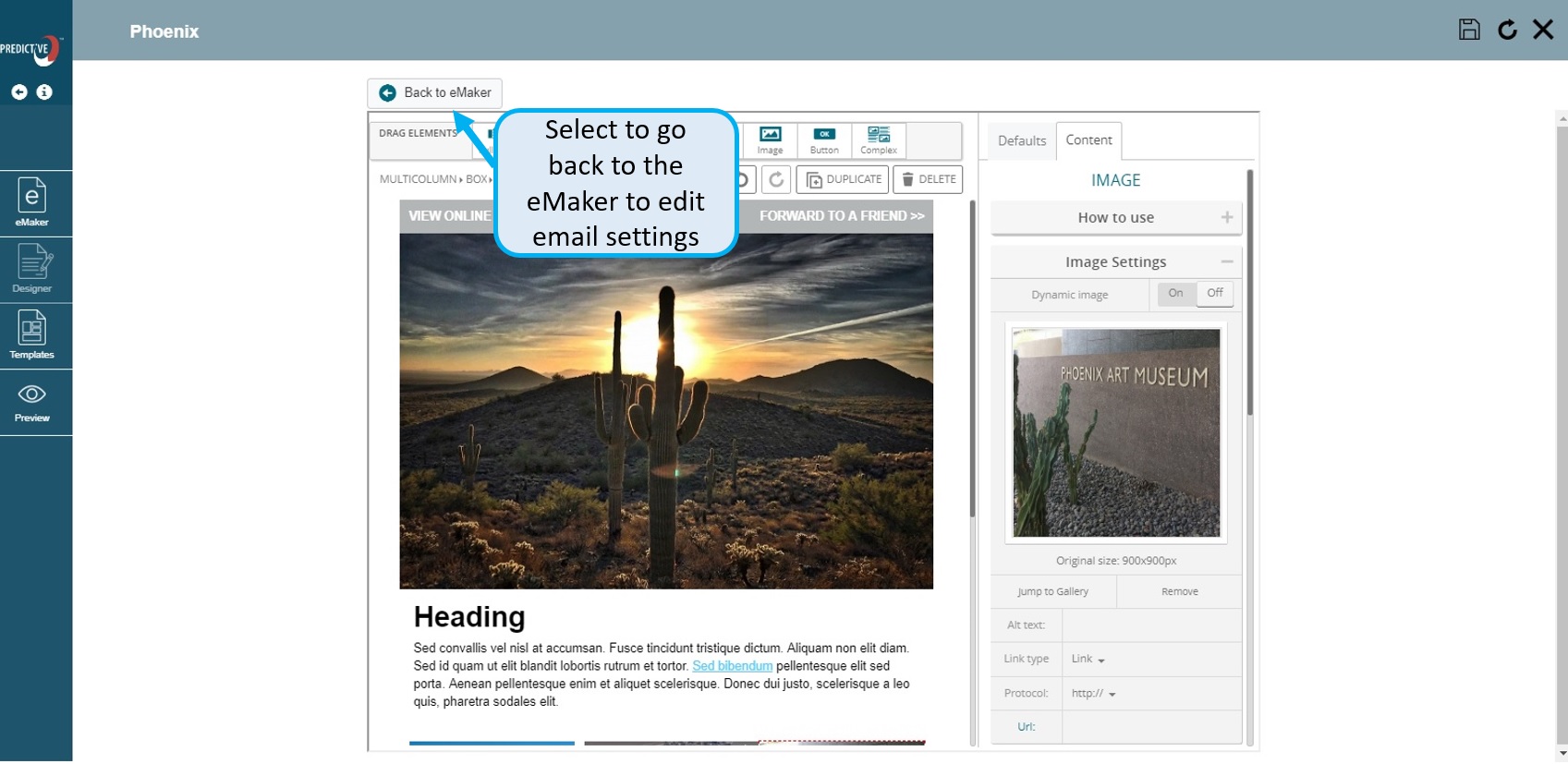Select the Button drag element icon
The width and height of the screenshot is (1568, 764).
pos(824,140)
